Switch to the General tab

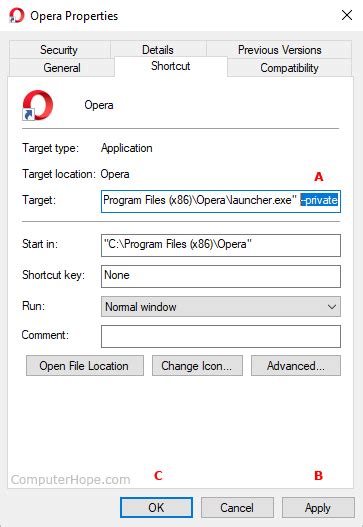point(62,68)
